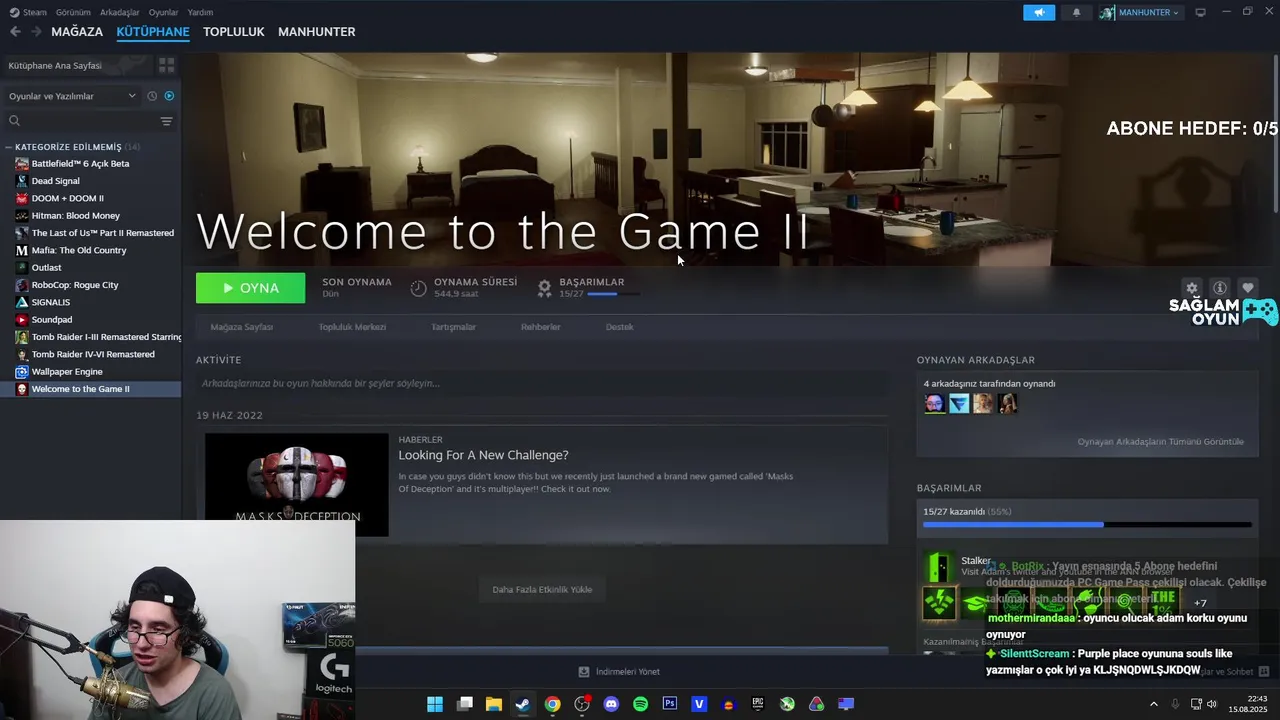This screenshot has height=720, width=1280.
Task: Open the advanced filter options icon
Action: [x=167, y=121]
